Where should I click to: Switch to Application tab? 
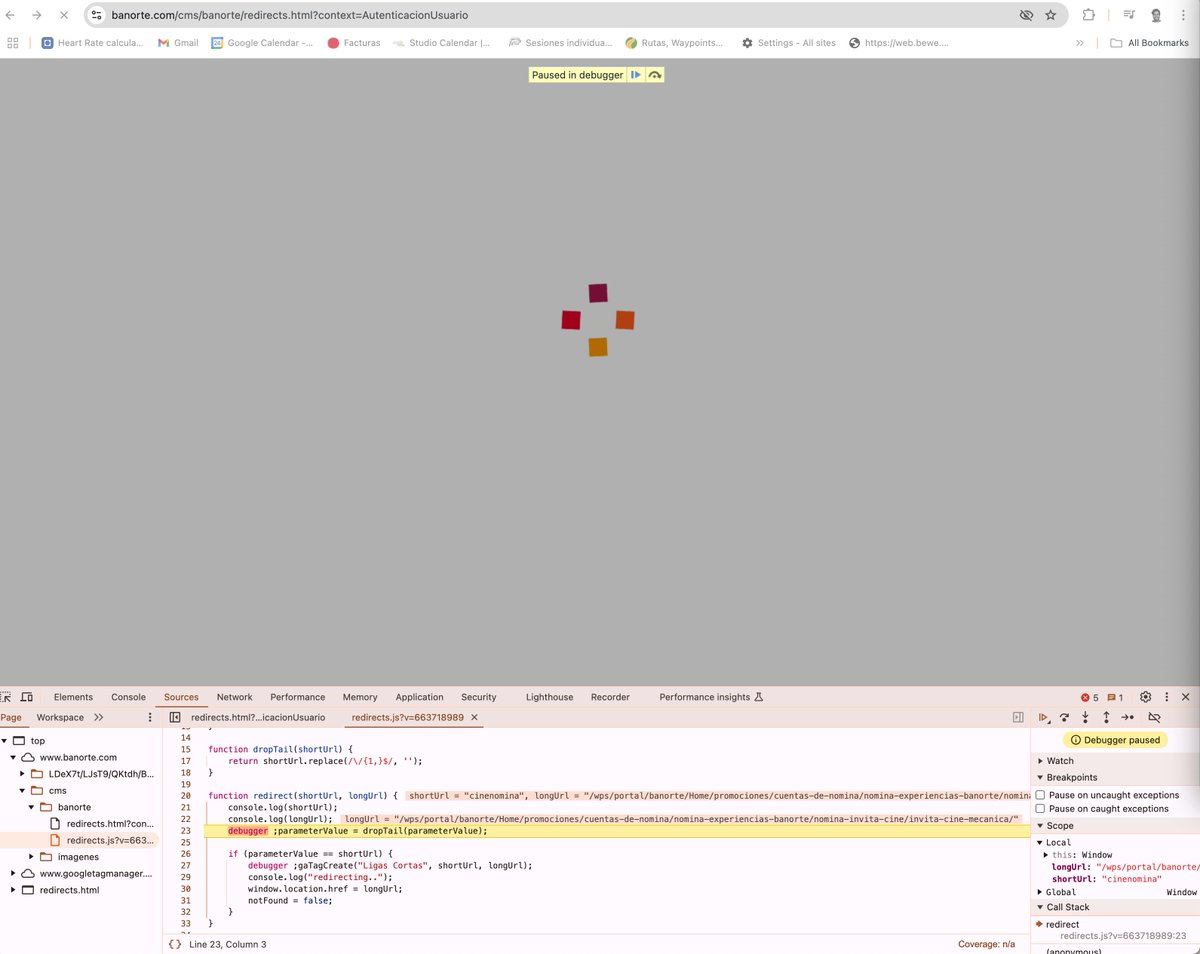tap(419, 697)
